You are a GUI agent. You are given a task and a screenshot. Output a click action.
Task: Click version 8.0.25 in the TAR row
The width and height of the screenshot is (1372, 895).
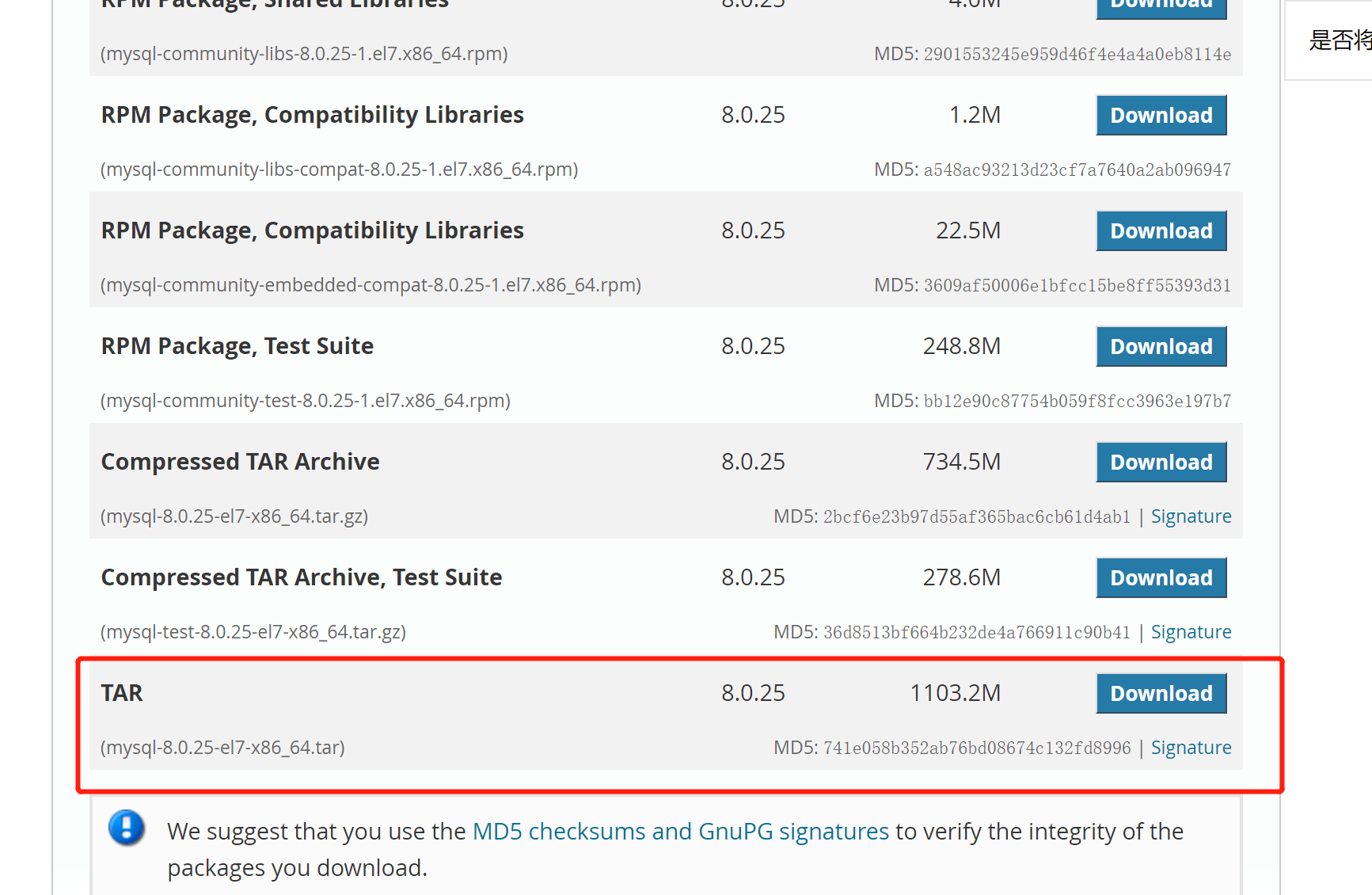753,693
